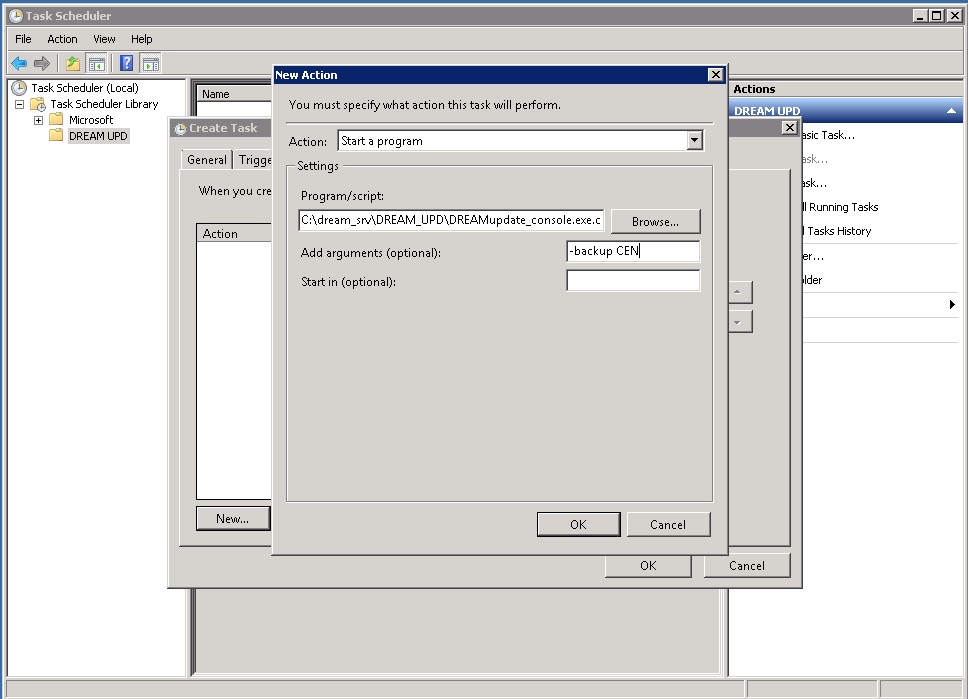Click the Up one level folder icon
The height and width of the screenshot is (699, 968).
point(73,63)
